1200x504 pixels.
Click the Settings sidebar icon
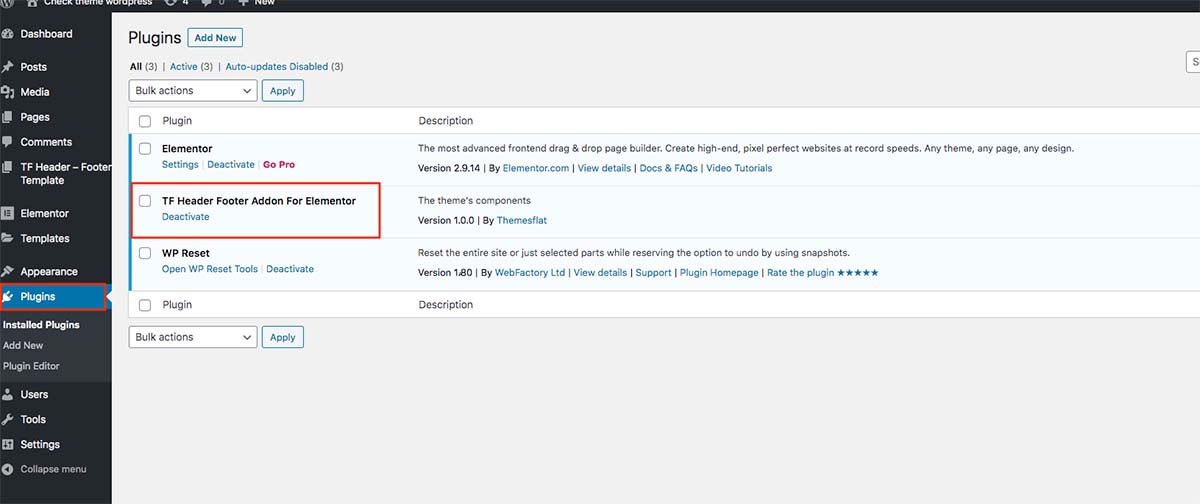[8, 444]
